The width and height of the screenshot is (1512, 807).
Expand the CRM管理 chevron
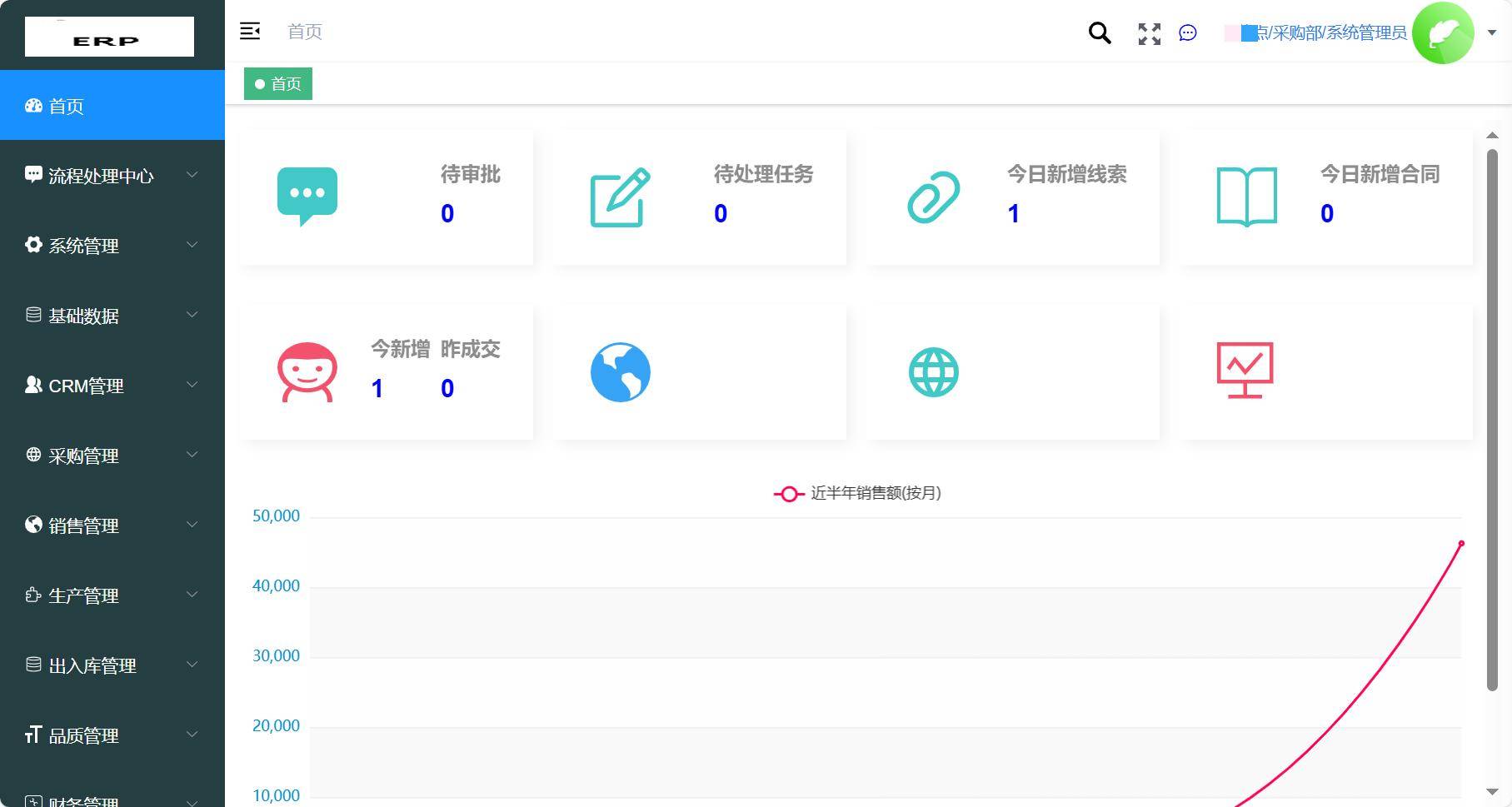[x=192, y=384]
